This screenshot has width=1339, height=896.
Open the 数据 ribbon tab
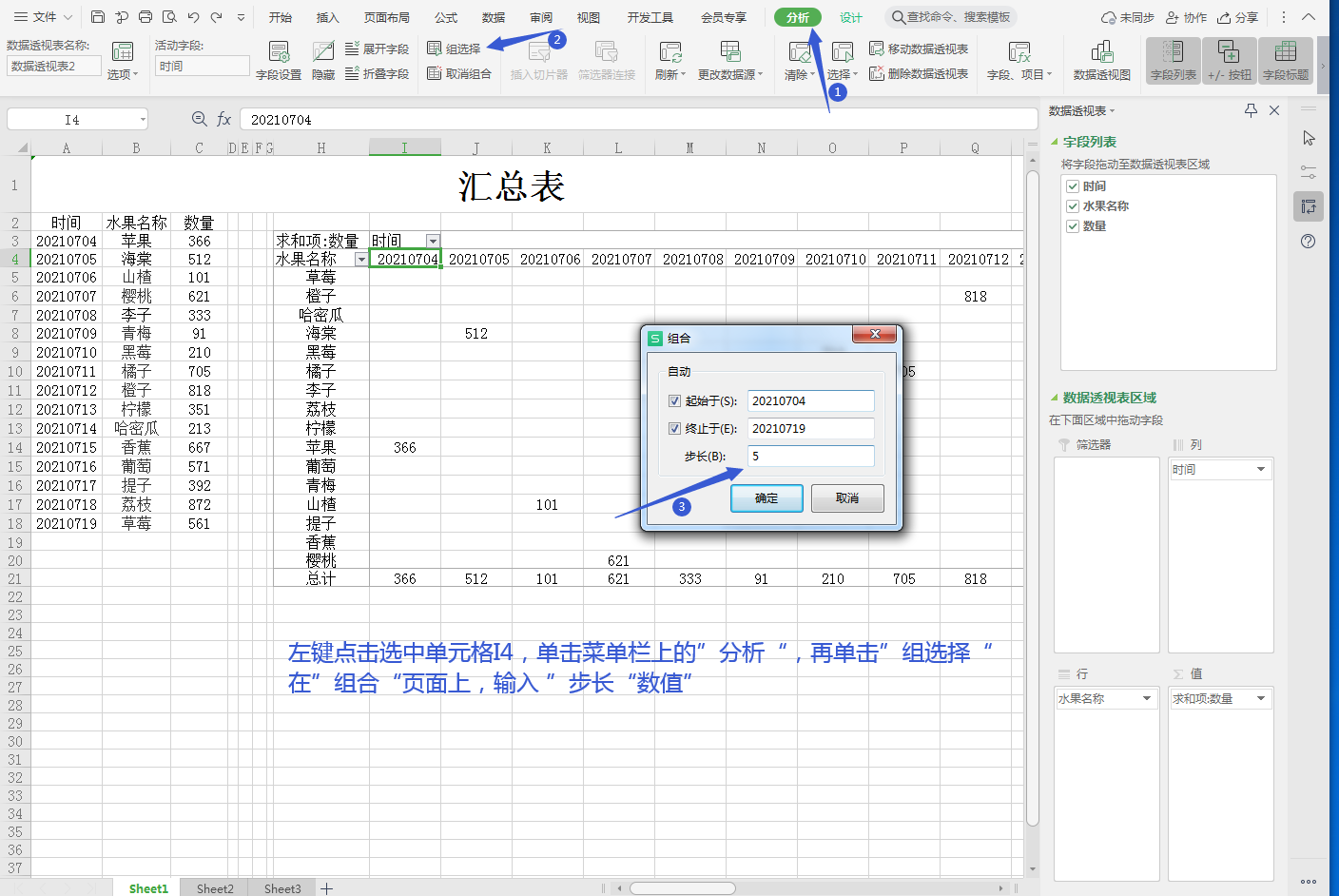(493, 17)
